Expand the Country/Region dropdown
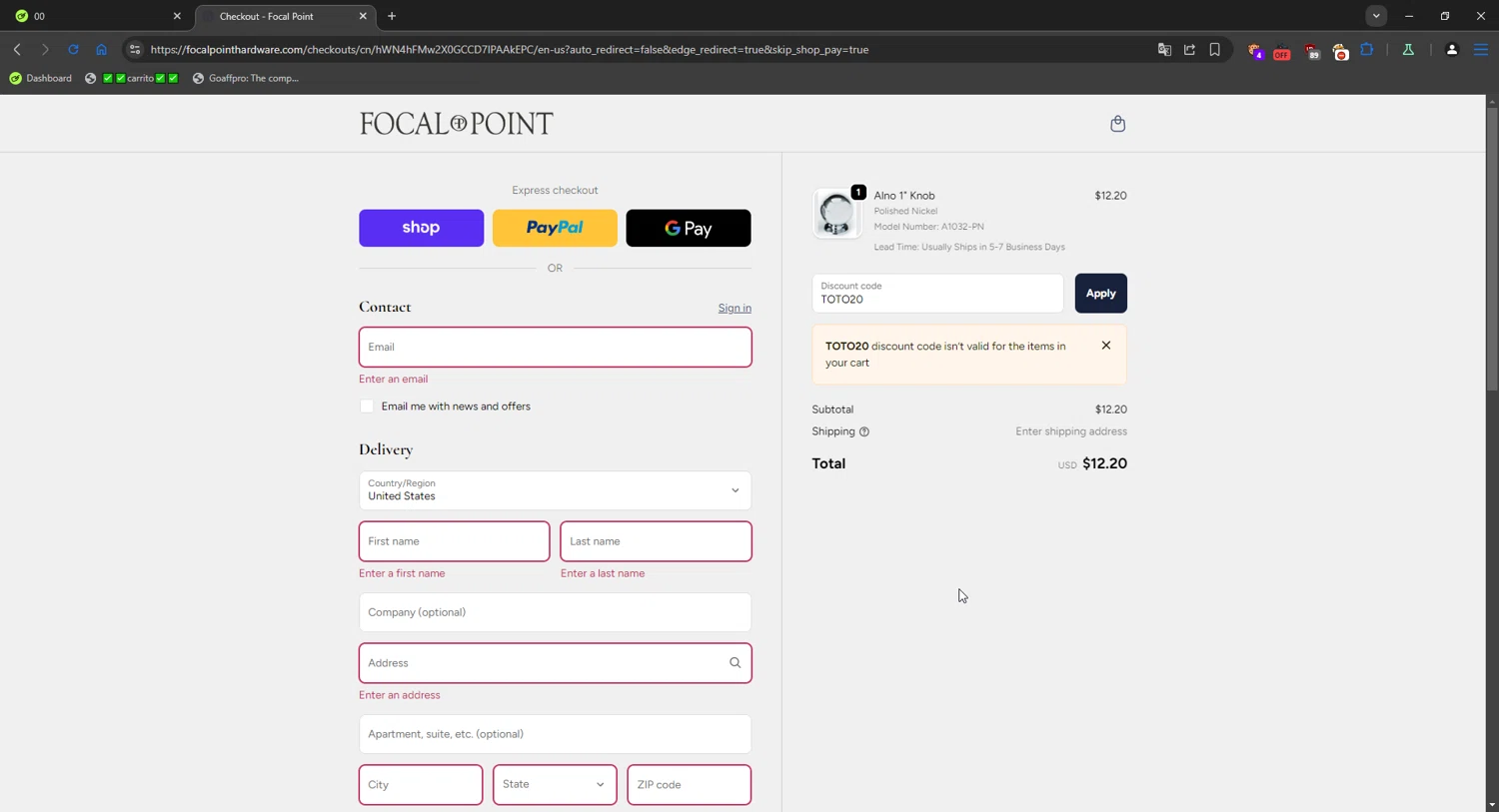This screenshot has height=812, width=1499. pyautogui.click(x=555, y=490)
